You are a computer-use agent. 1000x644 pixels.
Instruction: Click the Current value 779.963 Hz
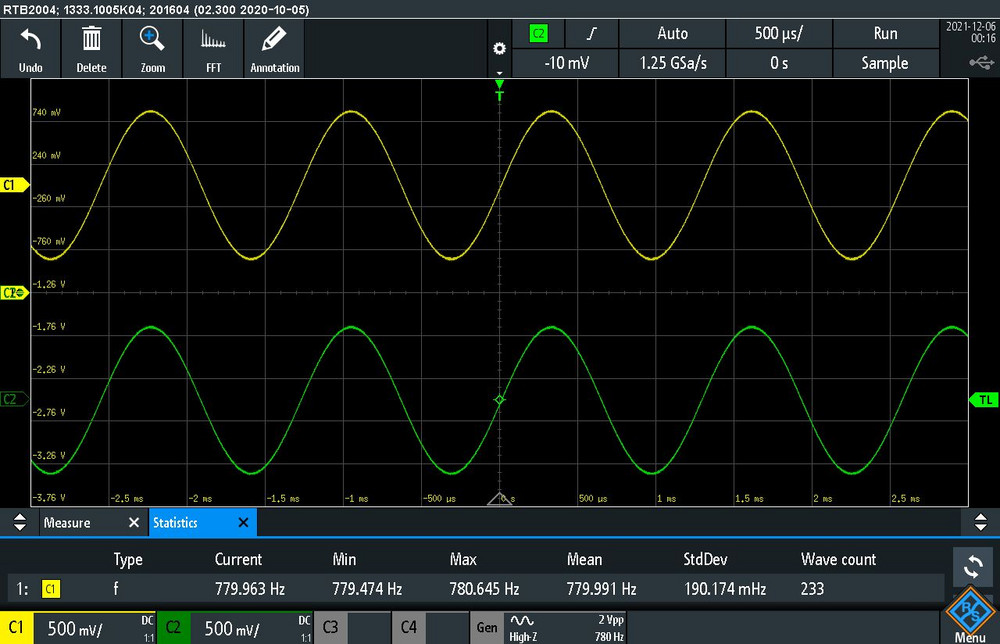coord(249,589)
